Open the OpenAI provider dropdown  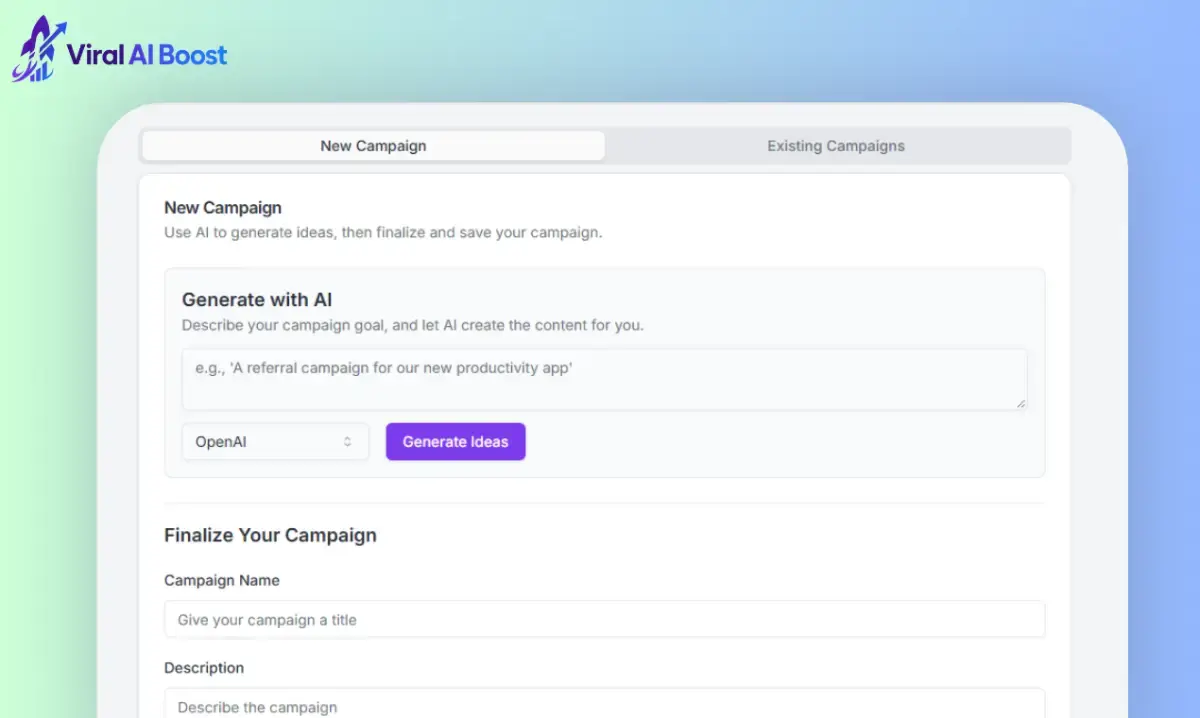(x=275, y=441)
